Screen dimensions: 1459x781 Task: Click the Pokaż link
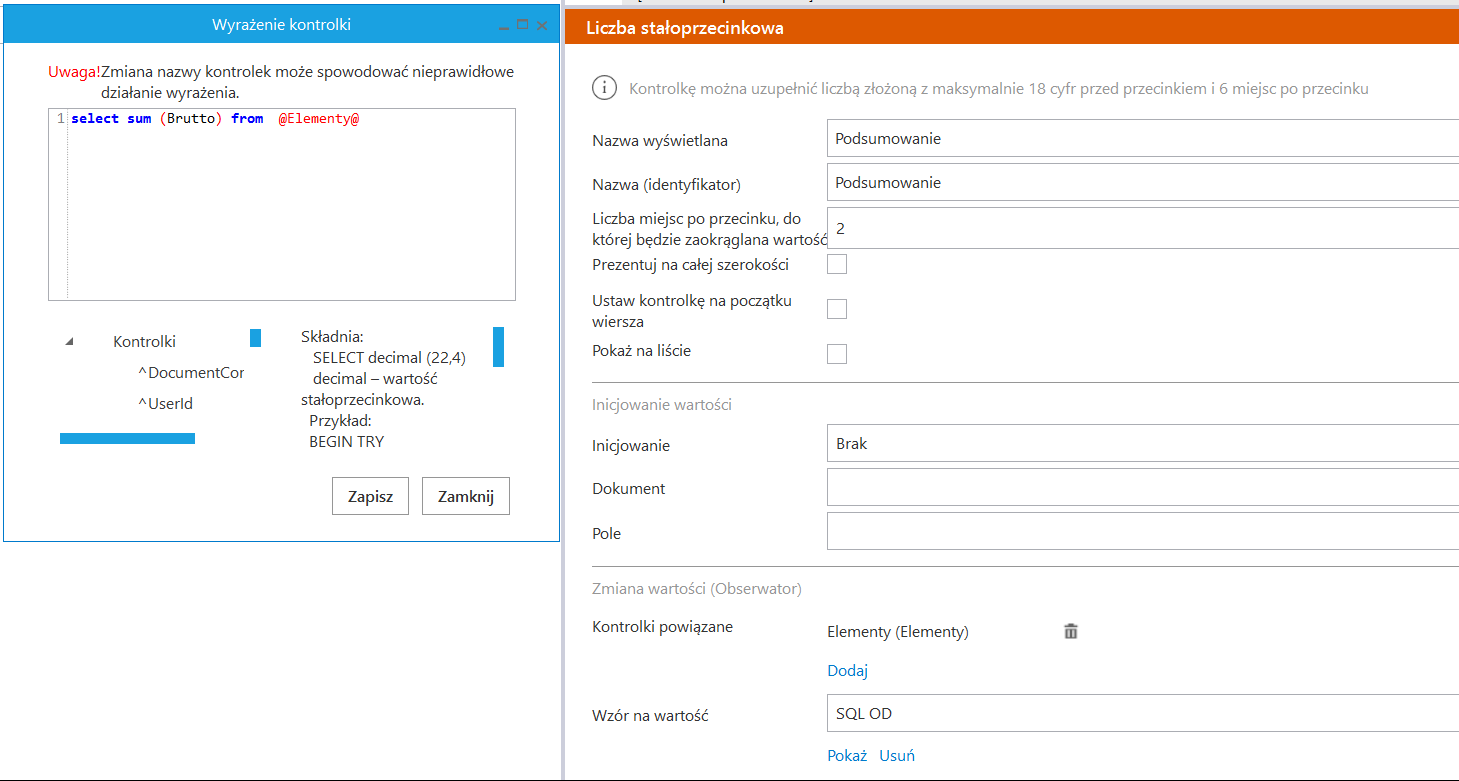click(x=846, y=756)
